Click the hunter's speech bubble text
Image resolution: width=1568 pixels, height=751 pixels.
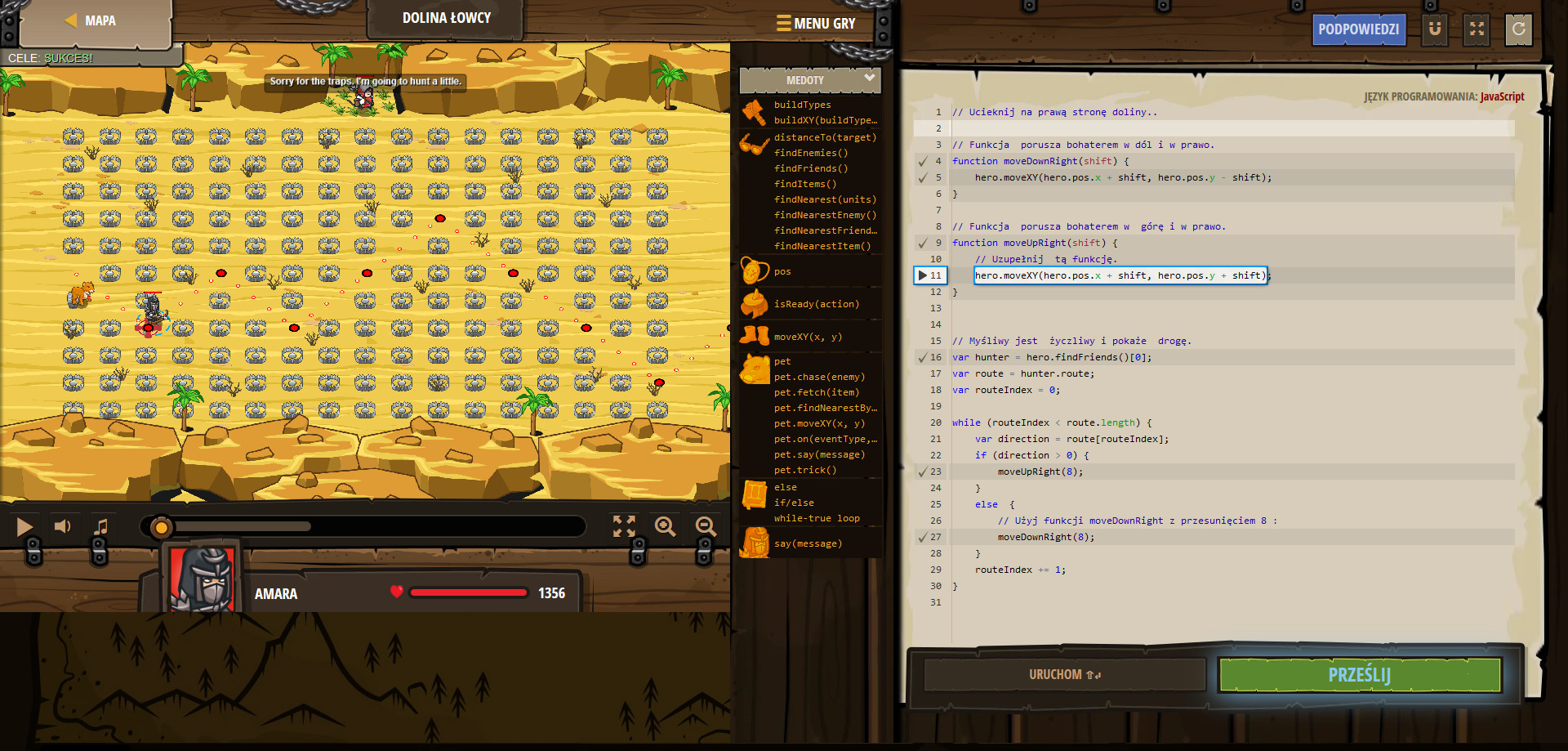[x=365, y=81]
